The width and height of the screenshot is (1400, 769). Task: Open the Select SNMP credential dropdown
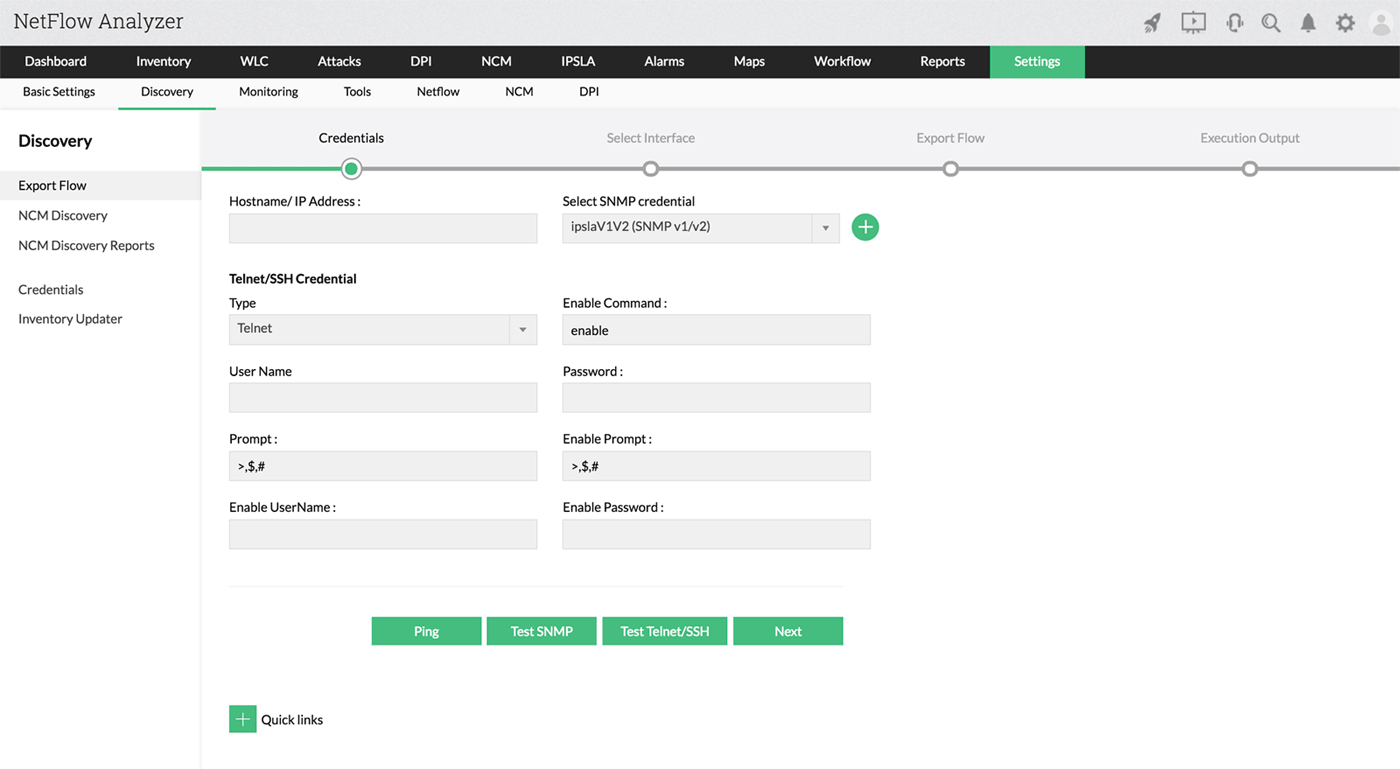coord(700,228)
